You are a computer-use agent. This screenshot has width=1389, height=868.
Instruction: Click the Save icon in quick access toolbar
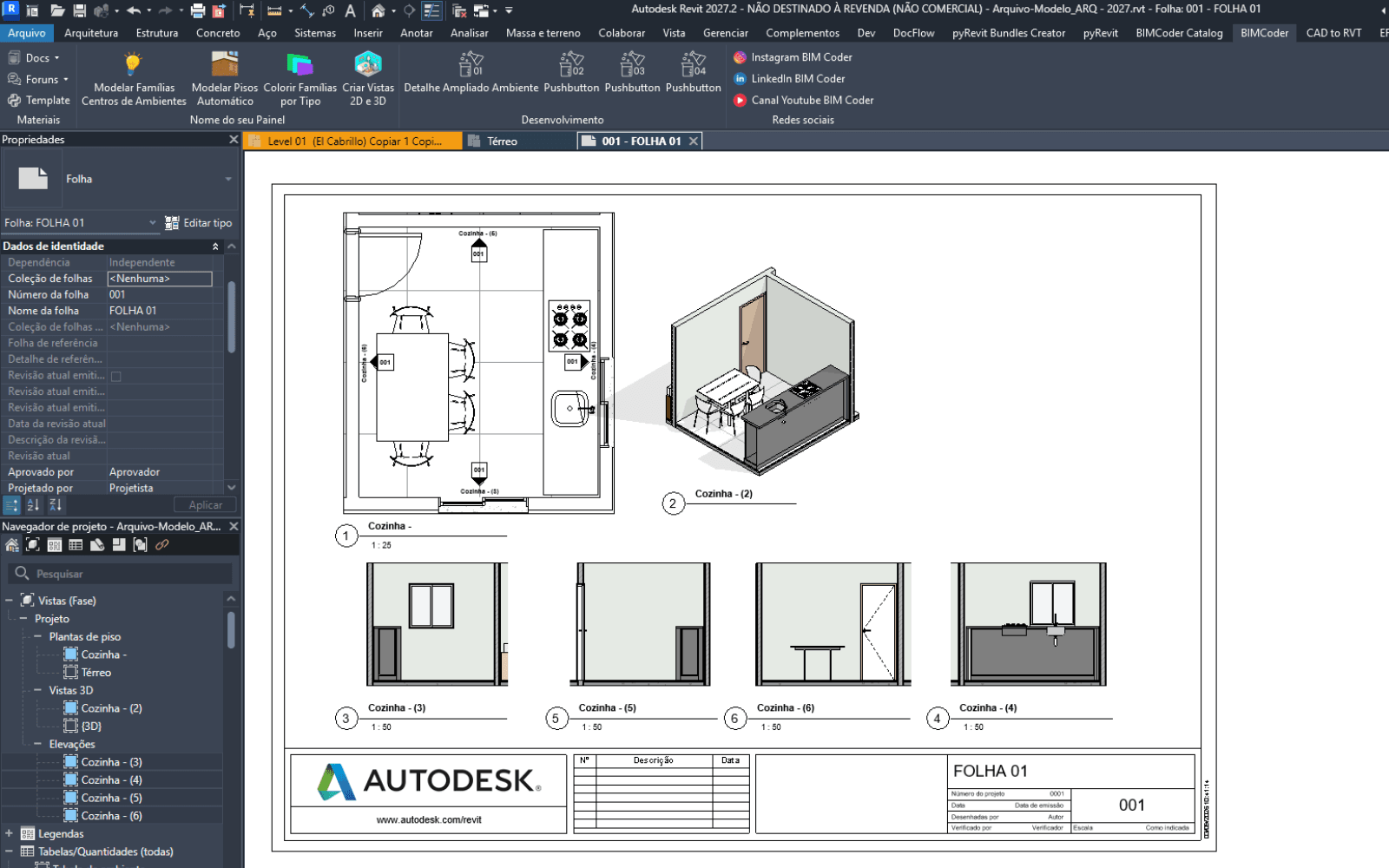[79, 10]
